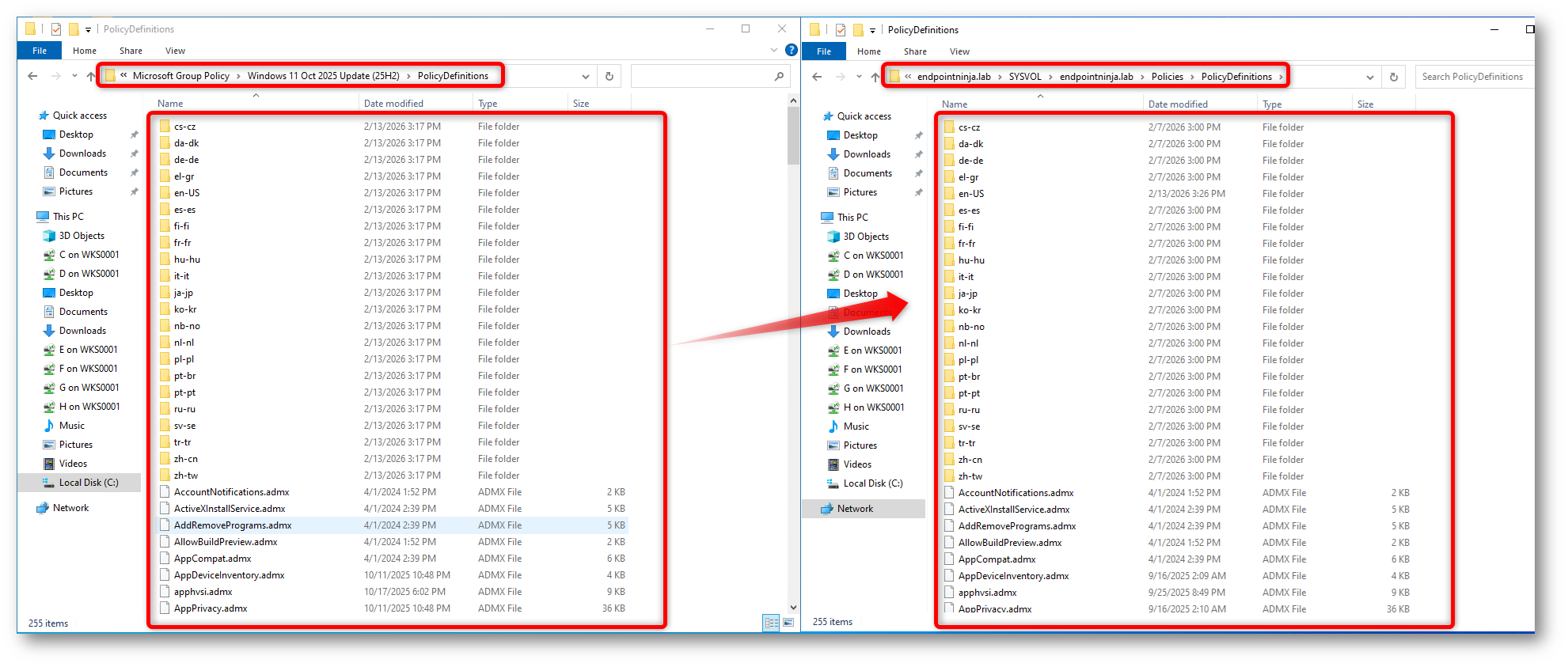Image resolution: width=1568 pixels, height=667 pixels.
Task: Click New folder icon in SYSVOL window title bar
Action: click(858, 30)
